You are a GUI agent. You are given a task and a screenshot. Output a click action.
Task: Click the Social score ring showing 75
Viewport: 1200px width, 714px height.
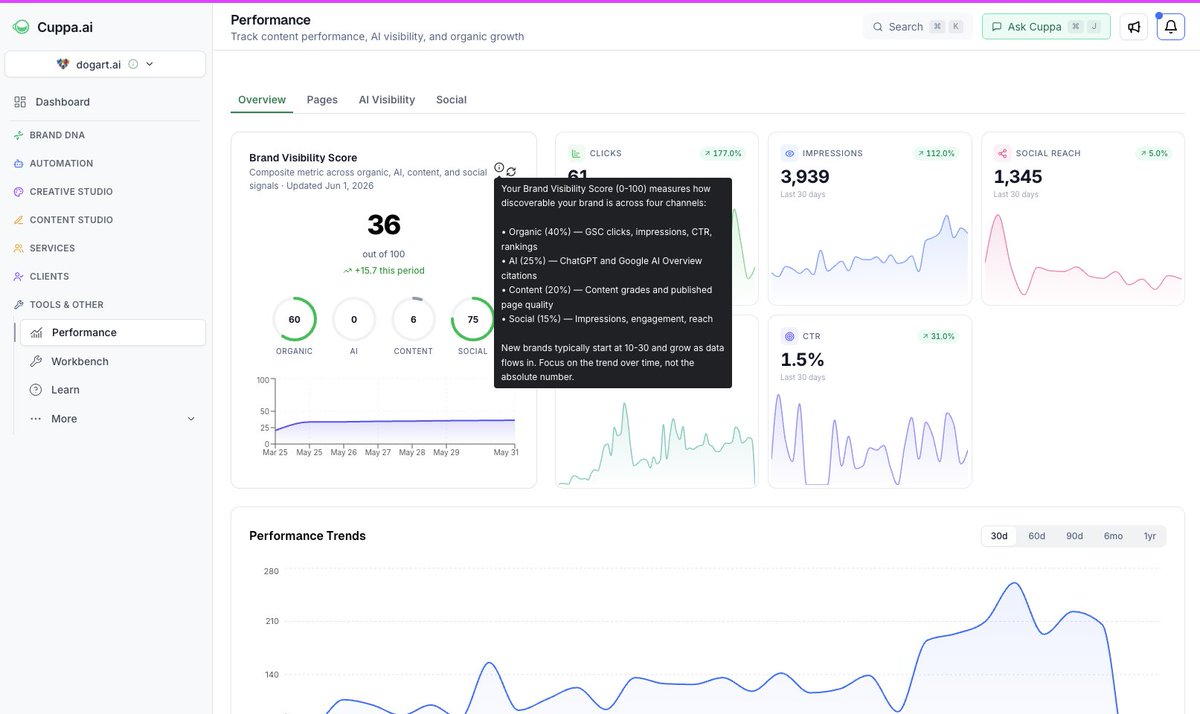(473, 319)
